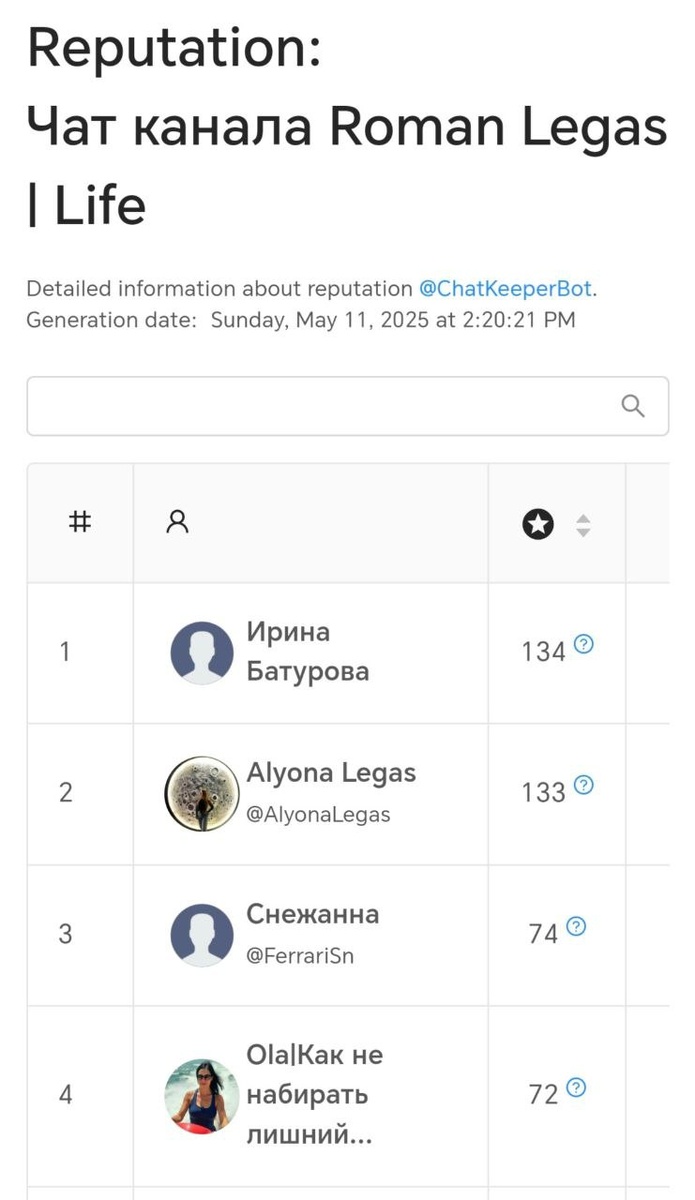Image resolution: width=695 pixels, height=1200 pixels.
Task: Open the @ChatKeeperBot link
Action: coord(505,289)
